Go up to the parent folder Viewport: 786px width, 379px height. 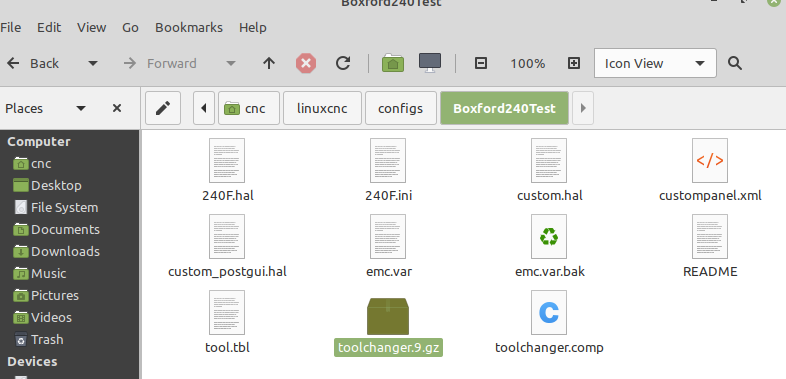[269, 63]
